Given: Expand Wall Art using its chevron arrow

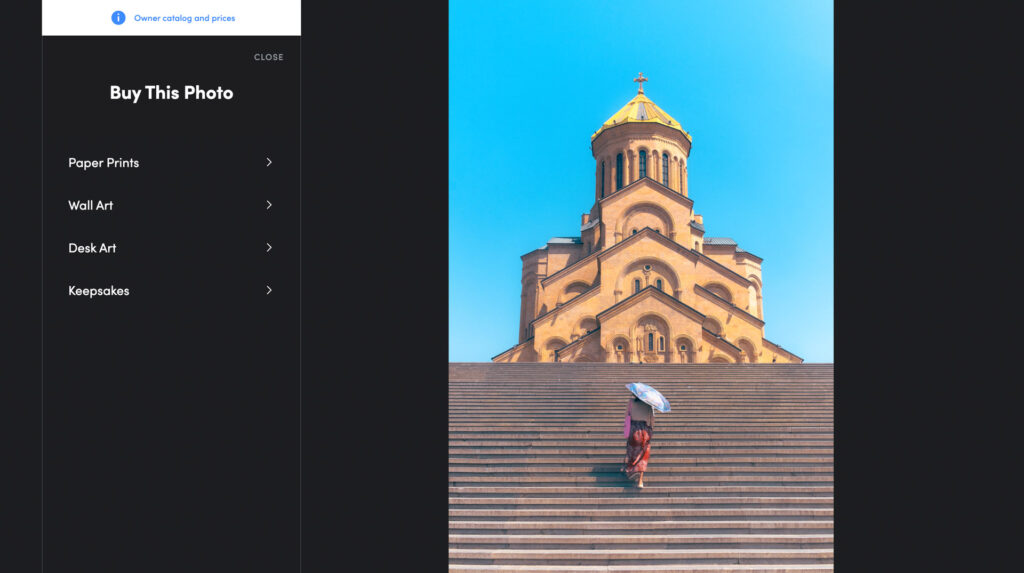Looking at the screenshot, I should point(269,205).
